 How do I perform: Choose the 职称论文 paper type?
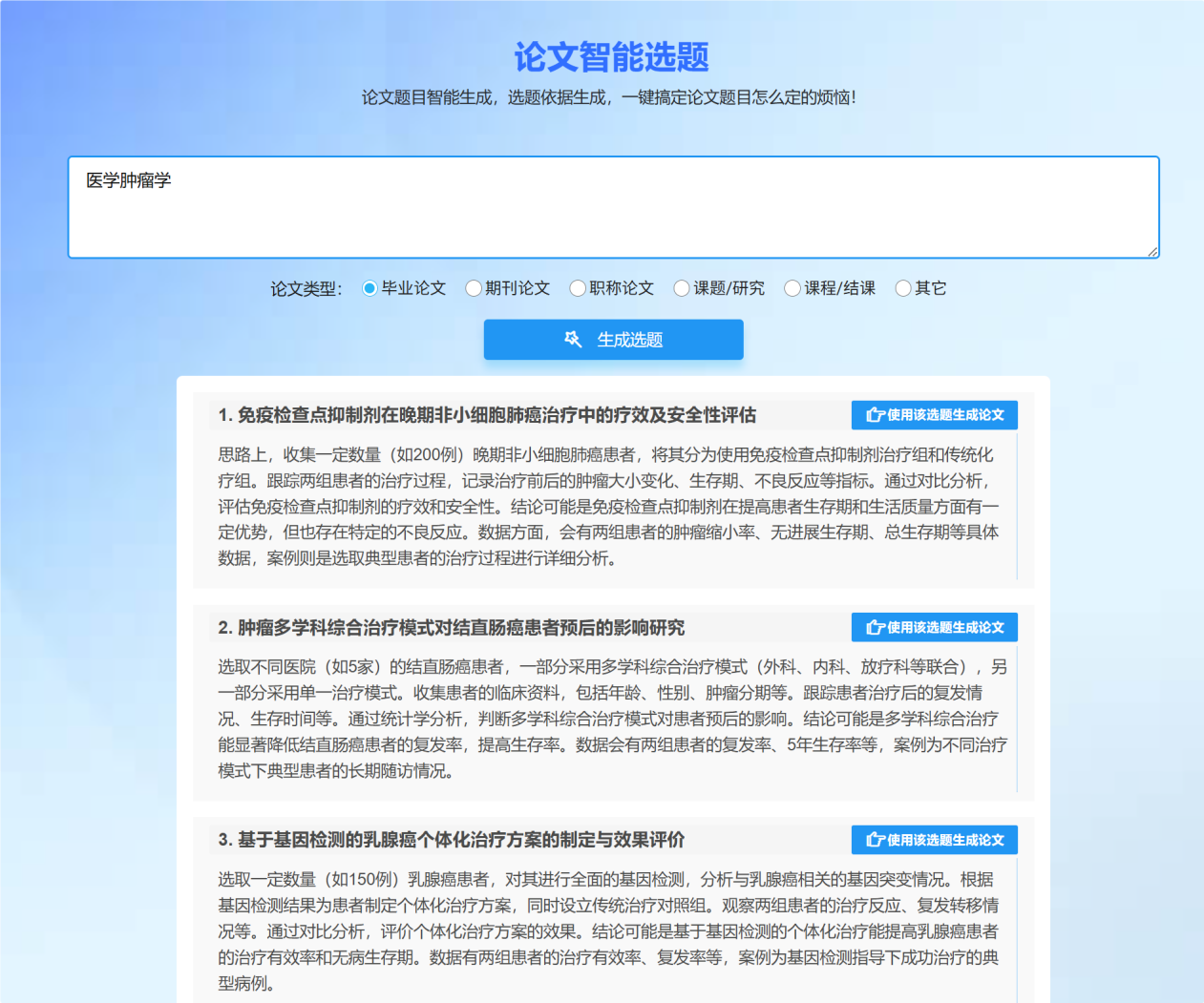coord(578,288)
